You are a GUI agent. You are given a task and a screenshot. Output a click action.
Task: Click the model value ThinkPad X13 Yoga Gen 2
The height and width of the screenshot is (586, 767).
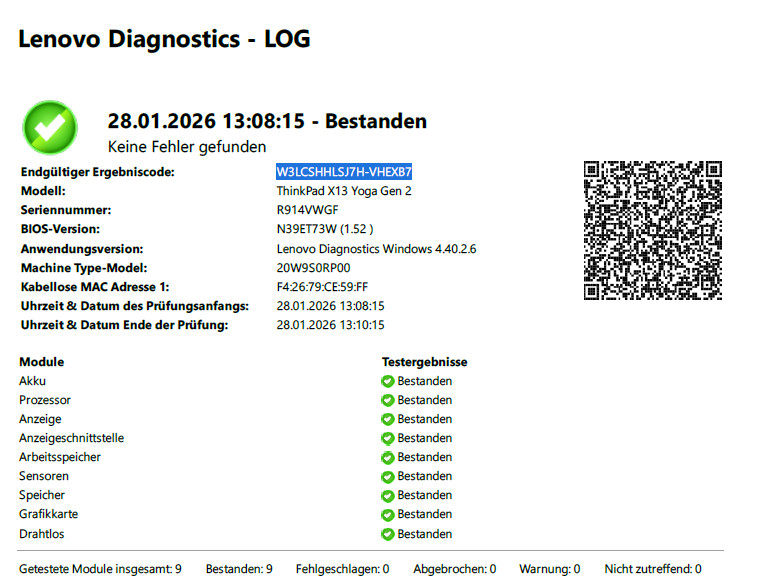tap(344, 191)
